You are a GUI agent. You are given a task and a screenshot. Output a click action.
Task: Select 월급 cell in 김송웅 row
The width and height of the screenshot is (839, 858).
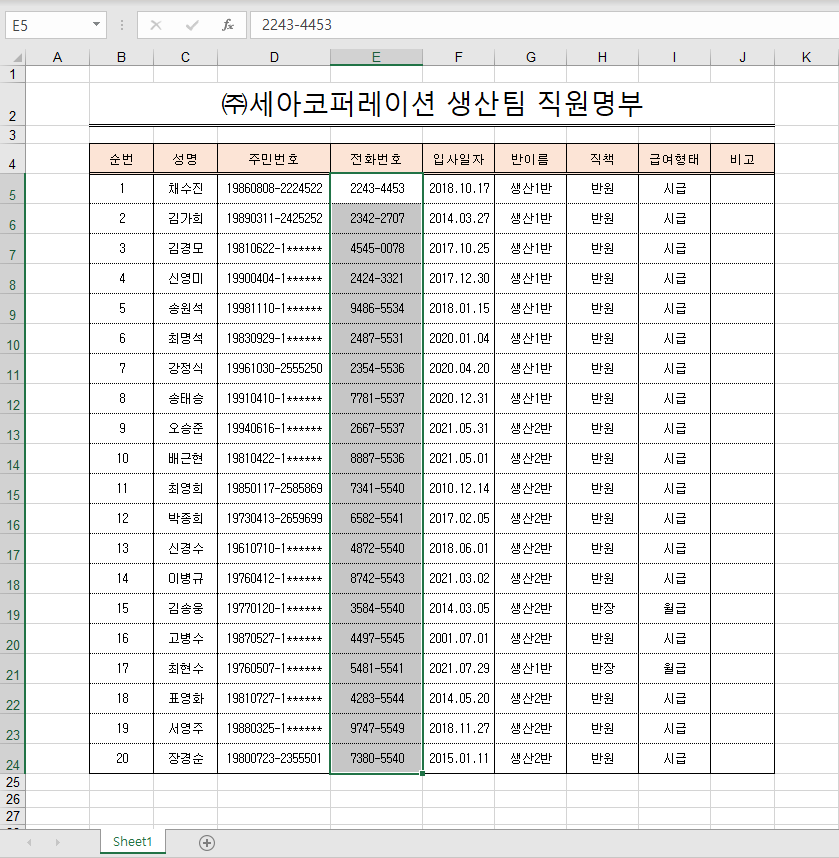674,608
